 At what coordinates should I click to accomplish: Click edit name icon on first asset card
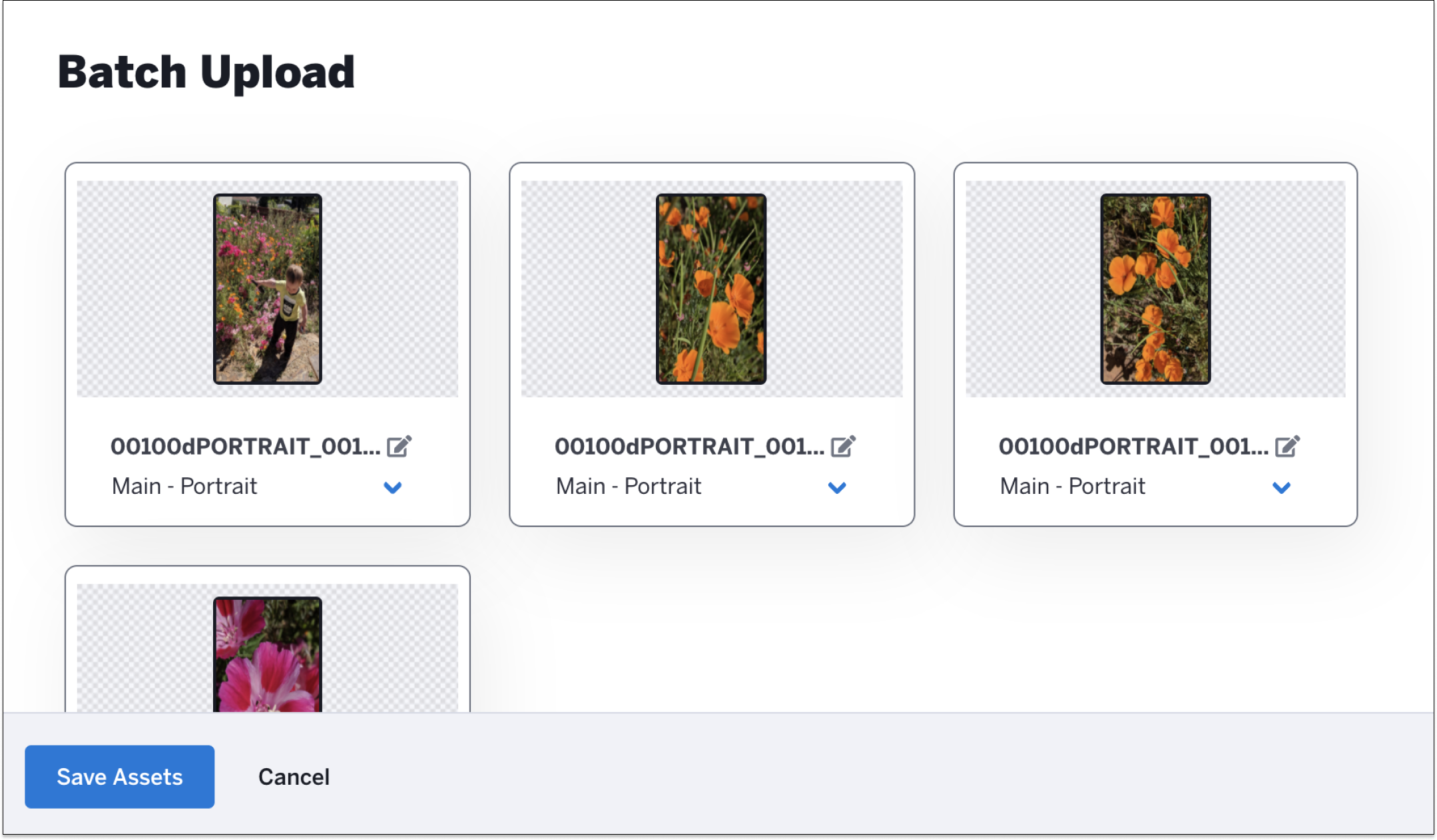399,446
